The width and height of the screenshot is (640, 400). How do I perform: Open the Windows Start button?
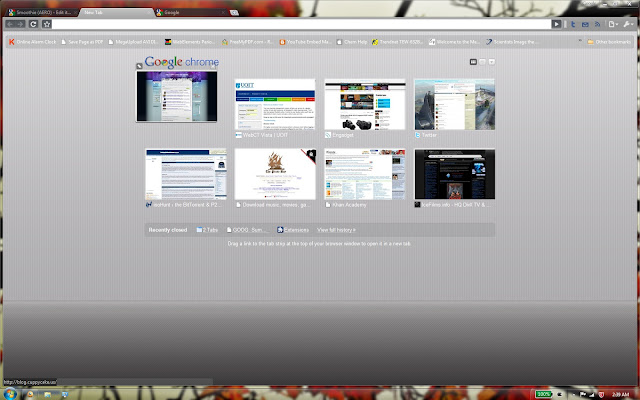(10, 394)
